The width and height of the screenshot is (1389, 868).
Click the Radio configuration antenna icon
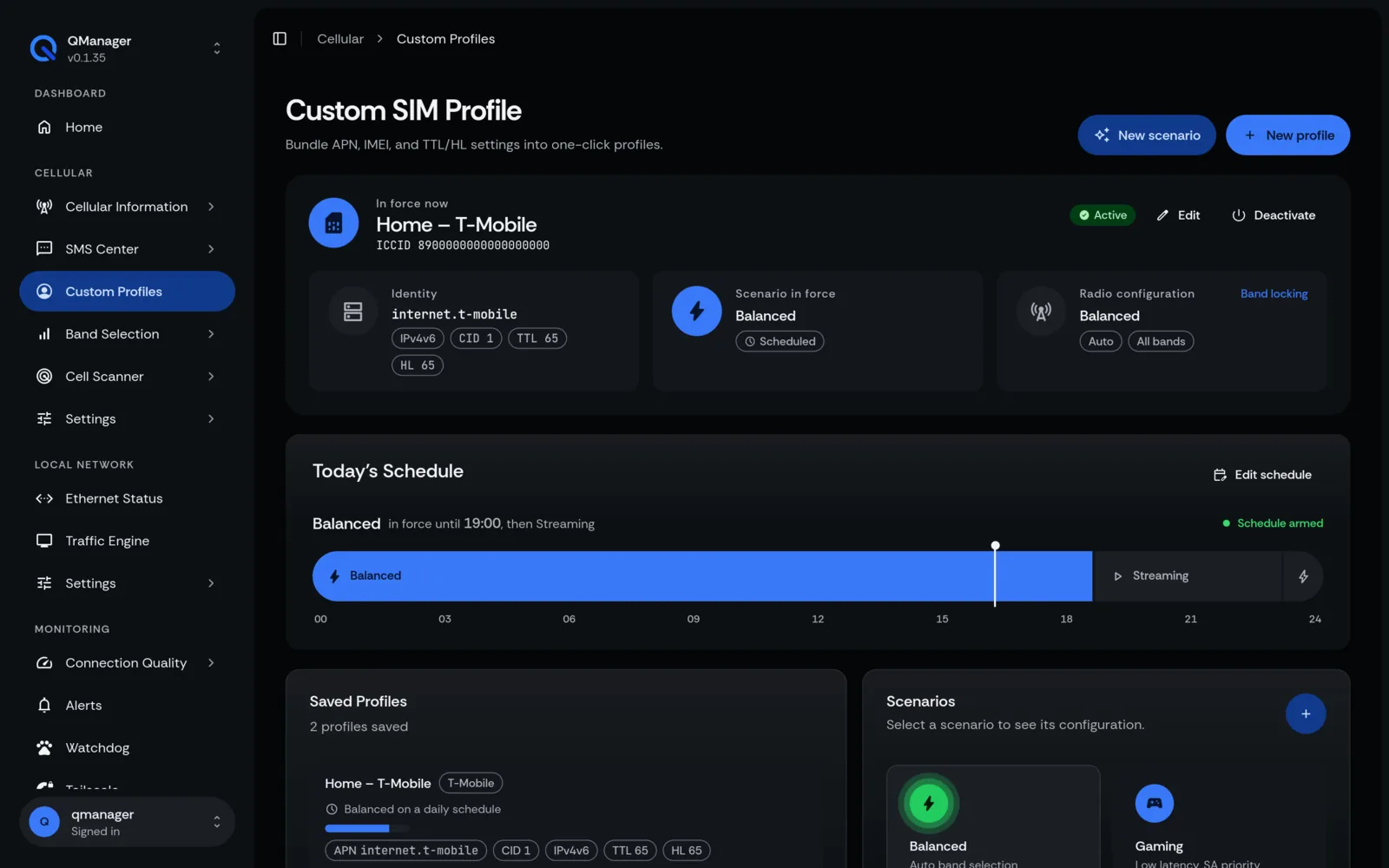pos(1041,311)
